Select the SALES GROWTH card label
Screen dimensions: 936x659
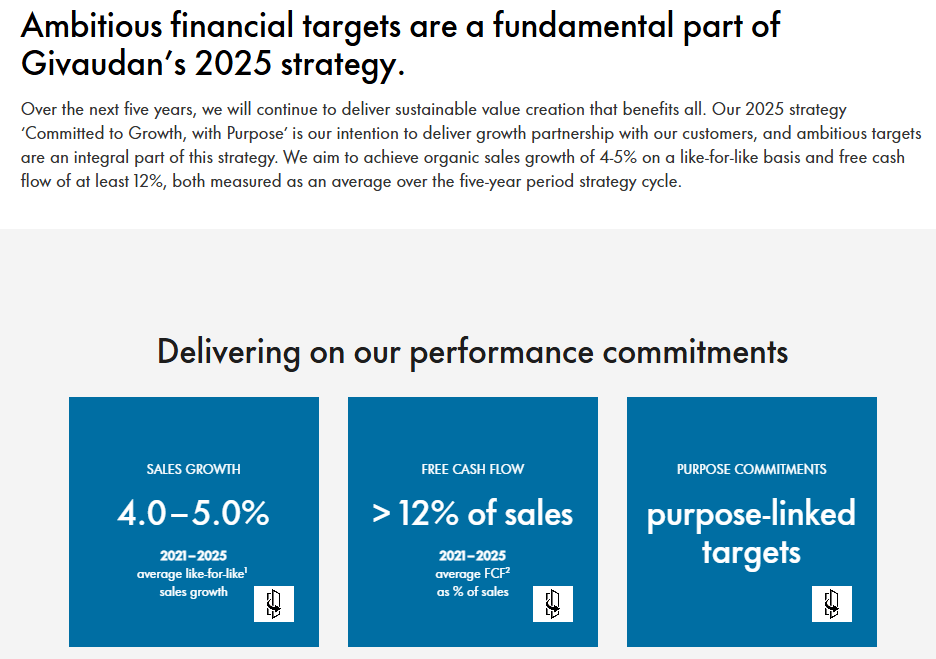click(193, 469)
